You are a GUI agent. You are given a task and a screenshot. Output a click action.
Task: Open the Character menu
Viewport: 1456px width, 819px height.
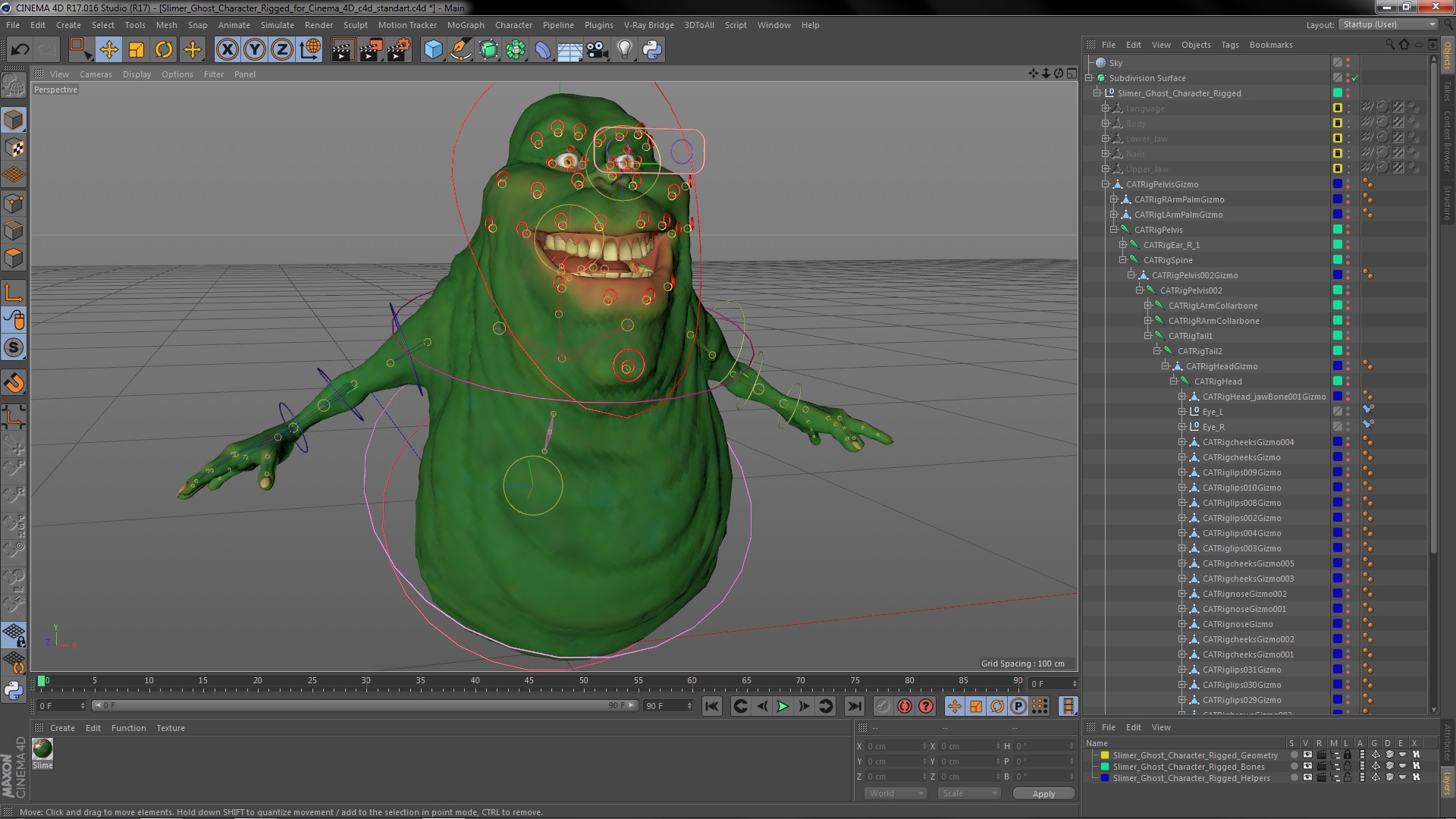(x=513, y=25)
